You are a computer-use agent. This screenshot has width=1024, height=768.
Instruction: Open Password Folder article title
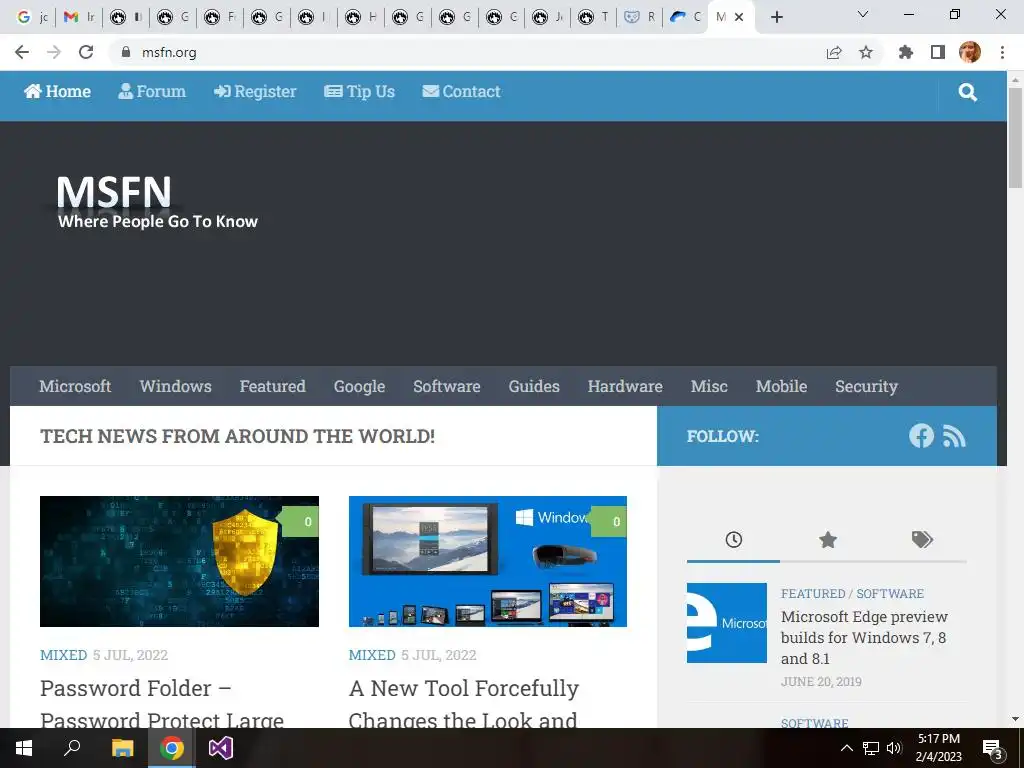(162, 704)
